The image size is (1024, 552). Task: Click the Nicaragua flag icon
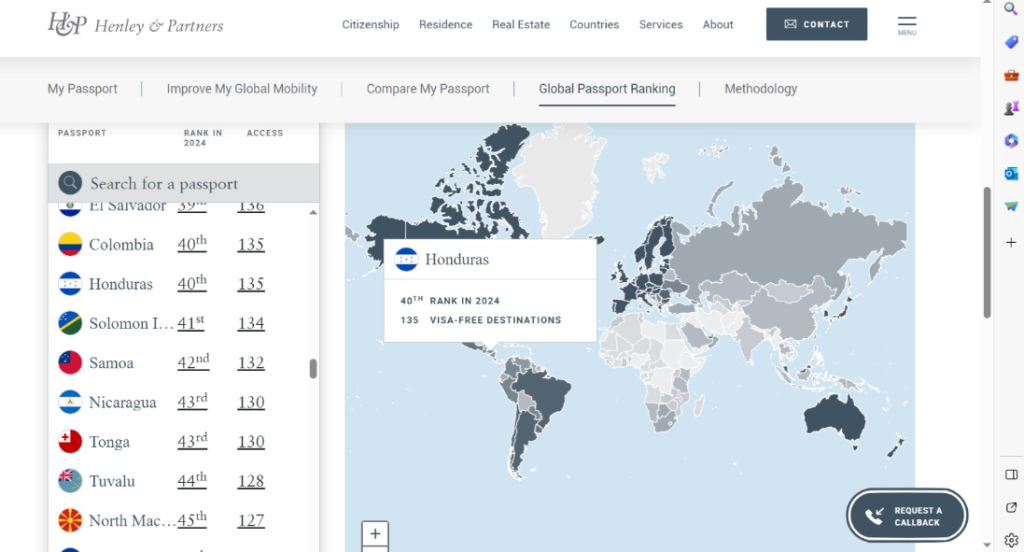pyautogui.click(x=70, y=402)
